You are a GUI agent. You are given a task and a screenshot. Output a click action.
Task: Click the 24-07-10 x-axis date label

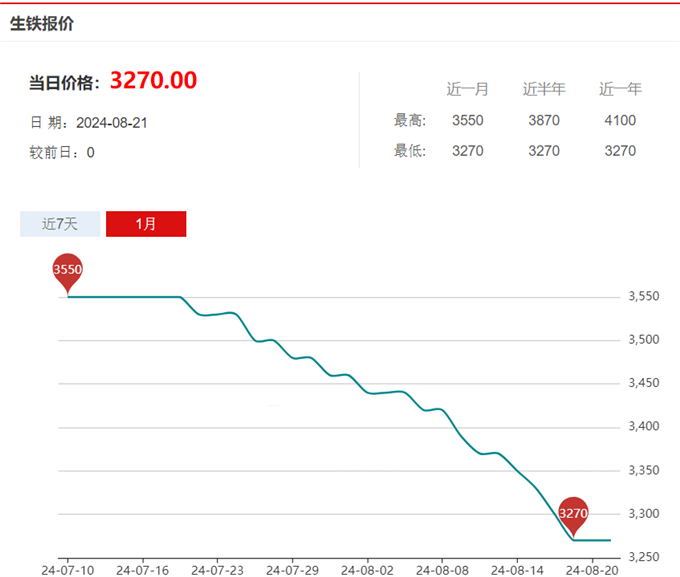click(67, 569)
